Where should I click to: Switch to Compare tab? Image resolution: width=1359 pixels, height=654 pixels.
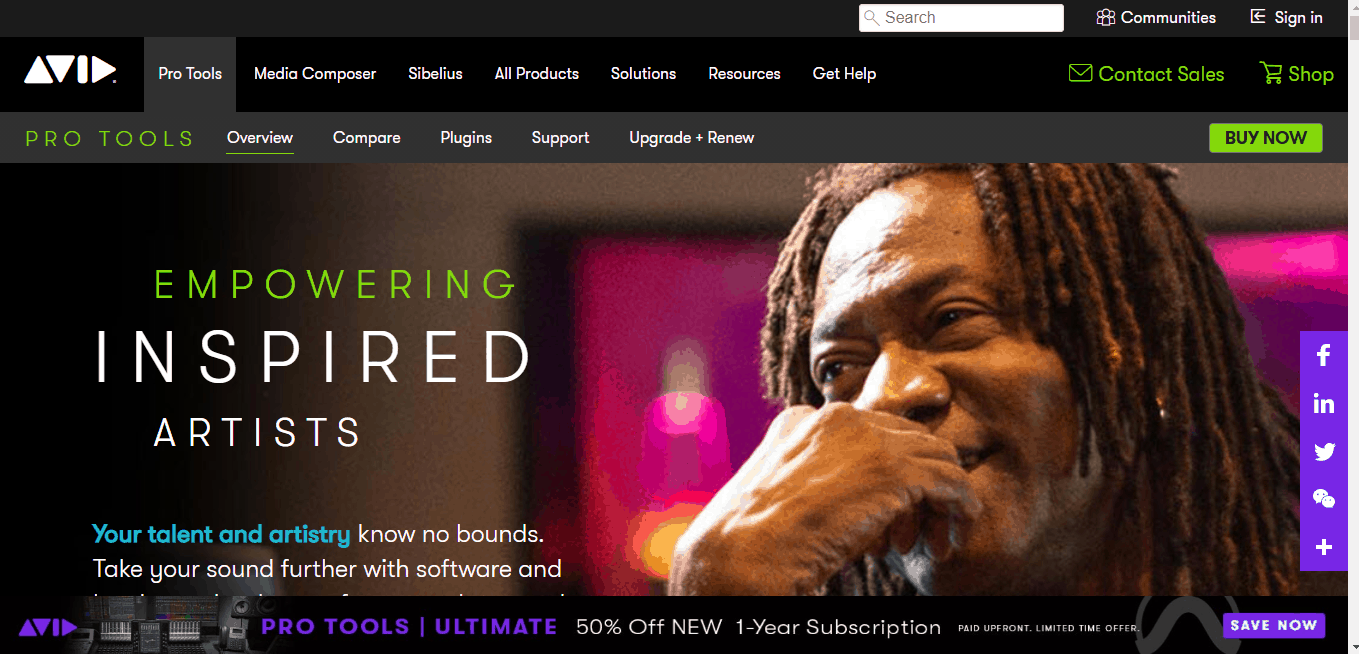367,138
